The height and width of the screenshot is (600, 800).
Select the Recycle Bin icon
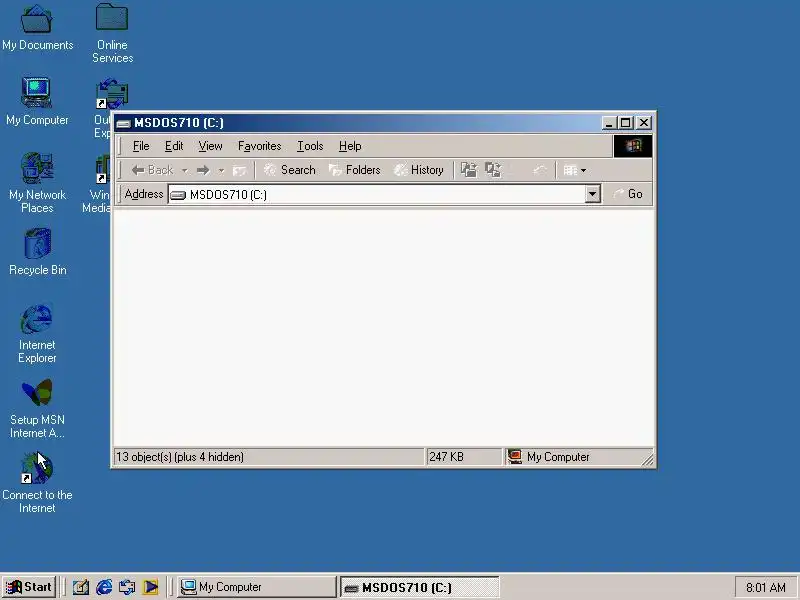37,252
